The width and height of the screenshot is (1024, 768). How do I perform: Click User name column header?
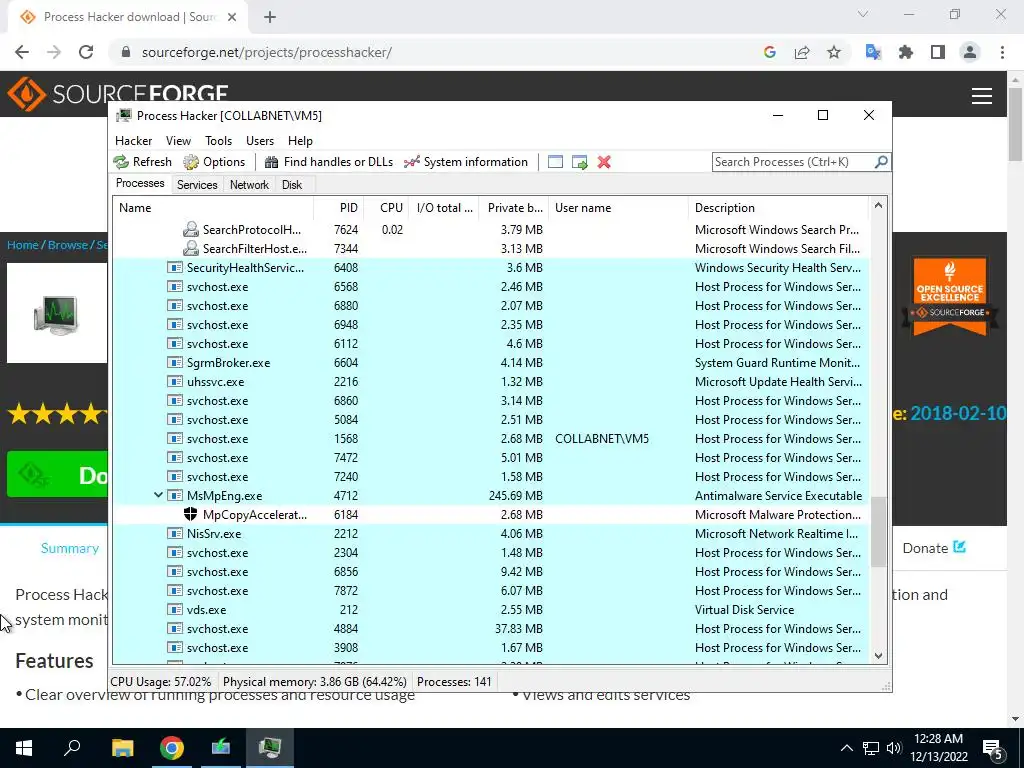pos(618,208)
